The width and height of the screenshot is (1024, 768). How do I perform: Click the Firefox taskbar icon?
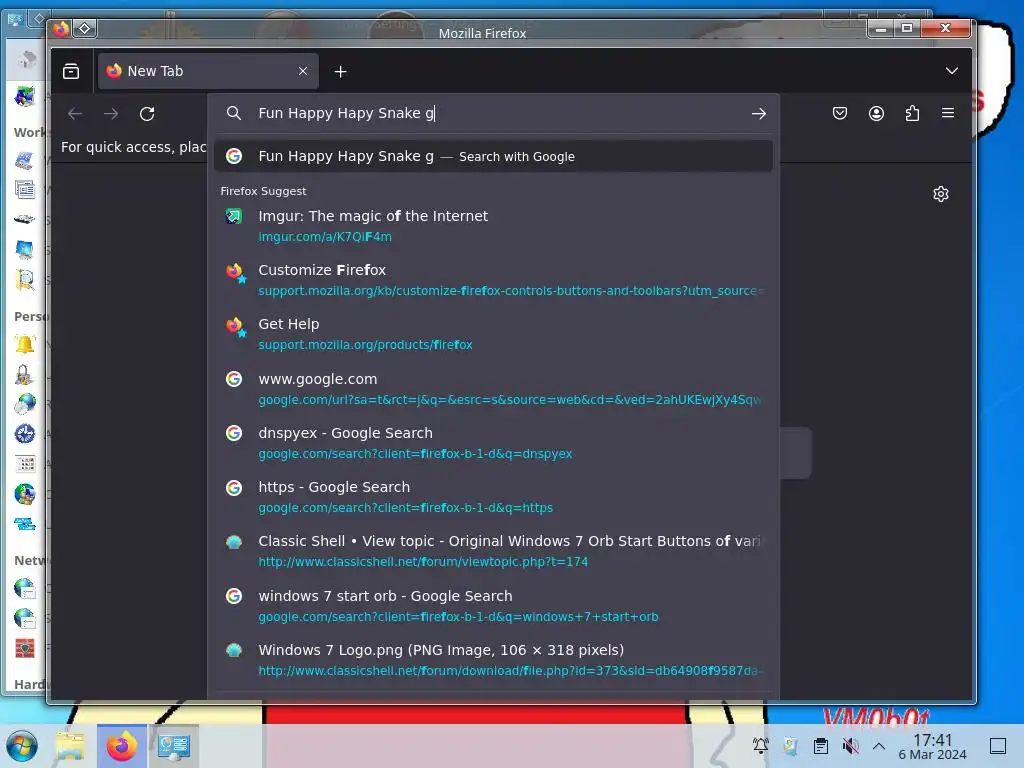click(122, 746)
